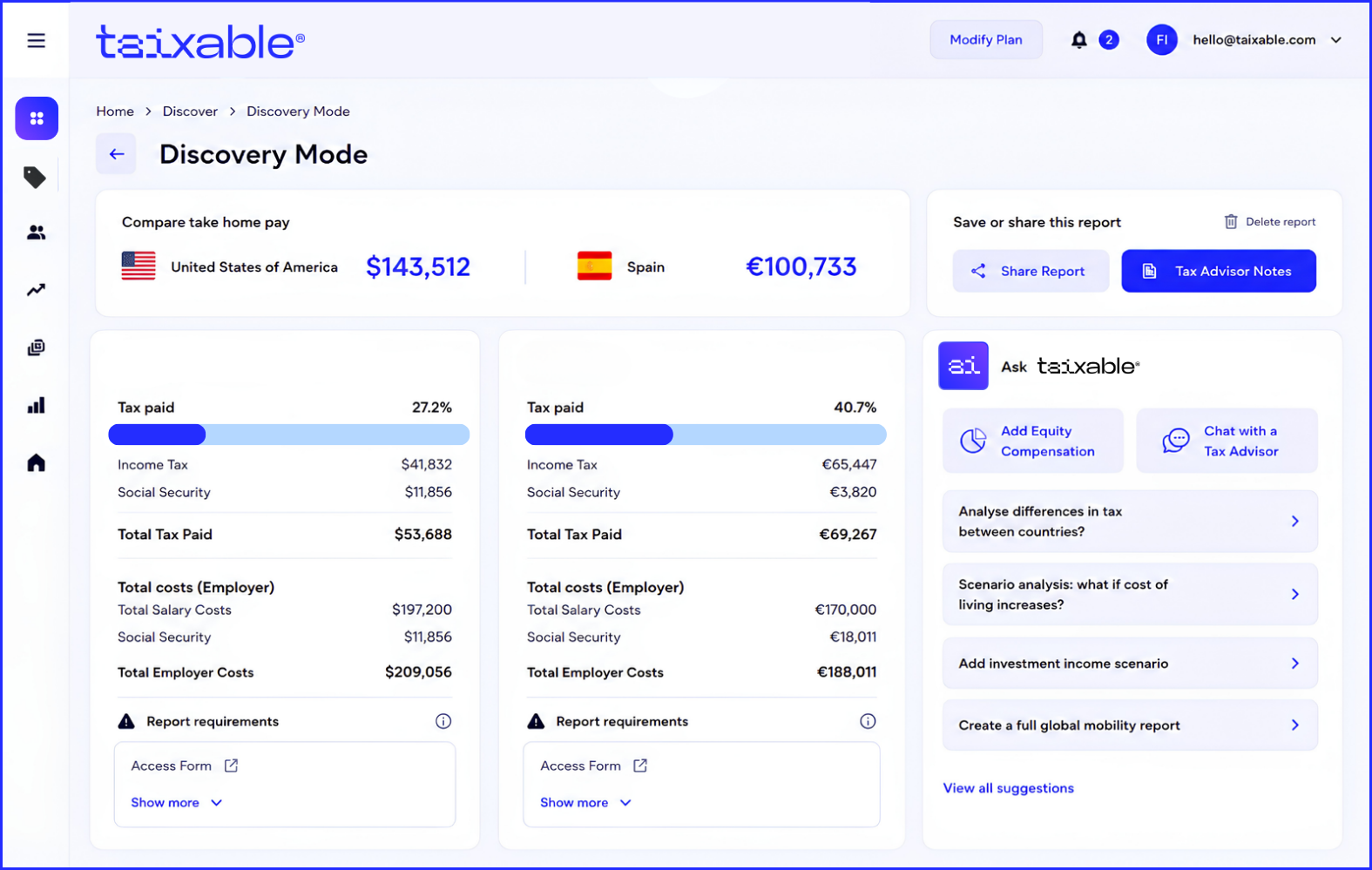The height and width of the screenshot is (870, 1372).
Task: Click the US report requirements warning icon
Action: coord(126,721)
